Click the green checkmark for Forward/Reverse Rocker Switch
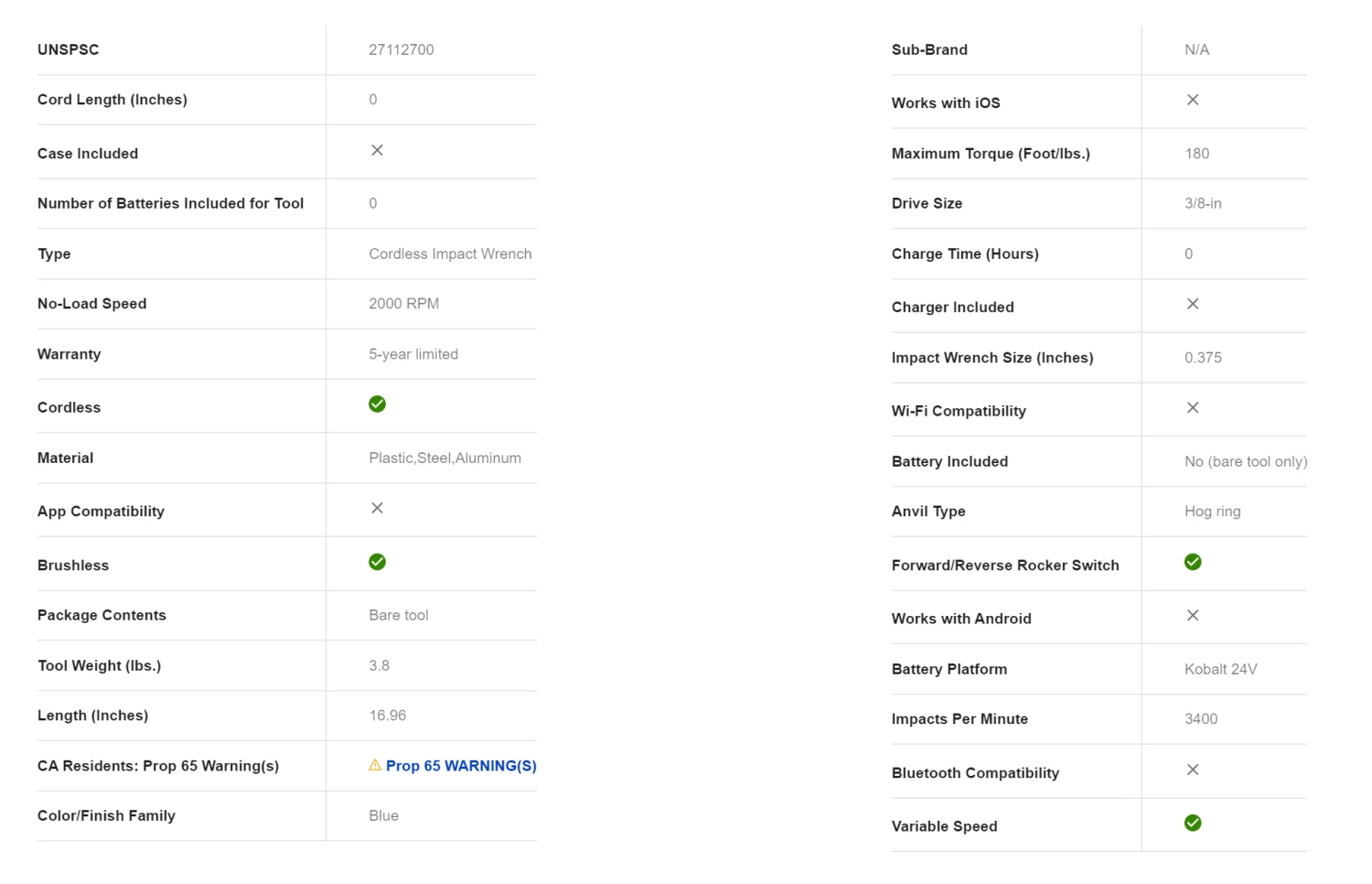Viewport: 1372px width, 884px height. 1193,562
